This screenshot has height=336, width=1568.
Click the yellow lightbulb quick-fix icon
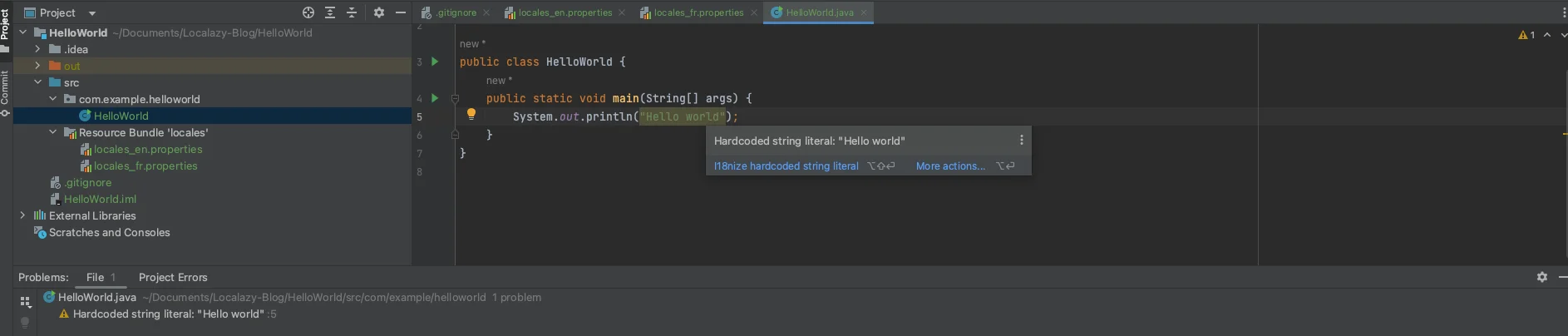coord(471,115)
